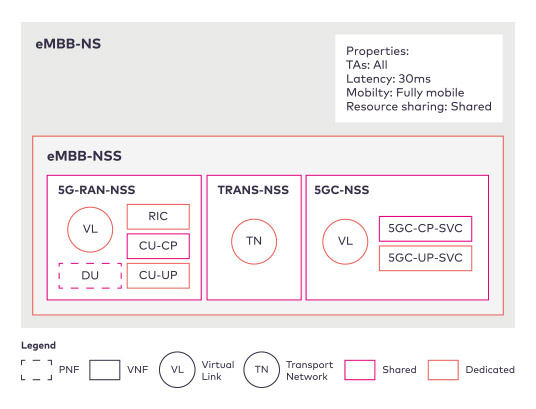Click the 5GC-UP-SVC box
The image size is (536, 409).
(x=426, y=258)
